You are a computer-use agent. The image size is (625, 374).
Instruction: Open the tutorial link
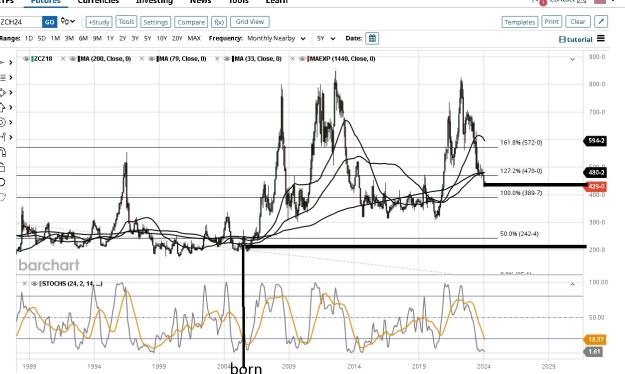tap(579, 39)
